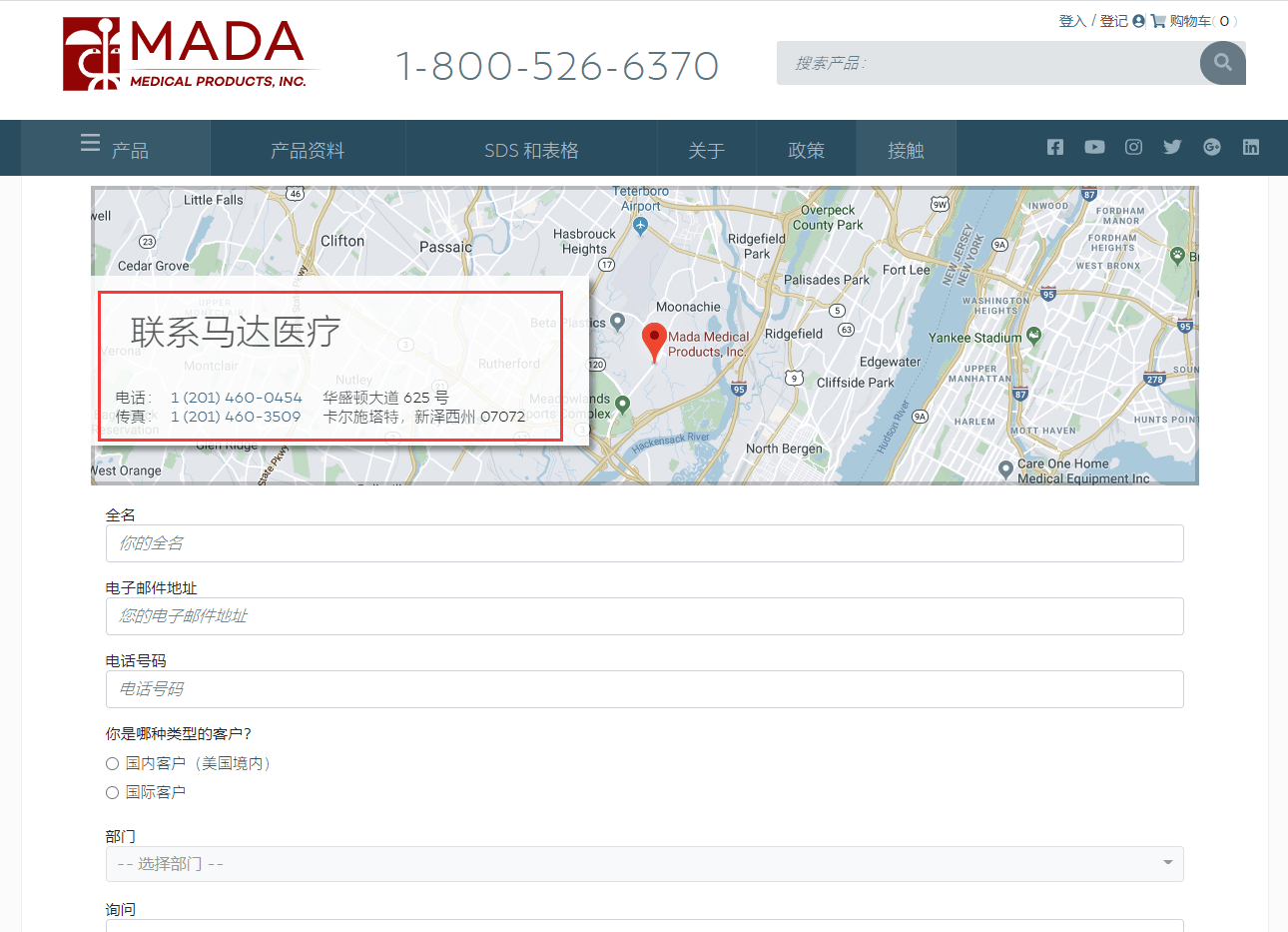Click the address line 华盛顿大道 625 号

[385, 398]
